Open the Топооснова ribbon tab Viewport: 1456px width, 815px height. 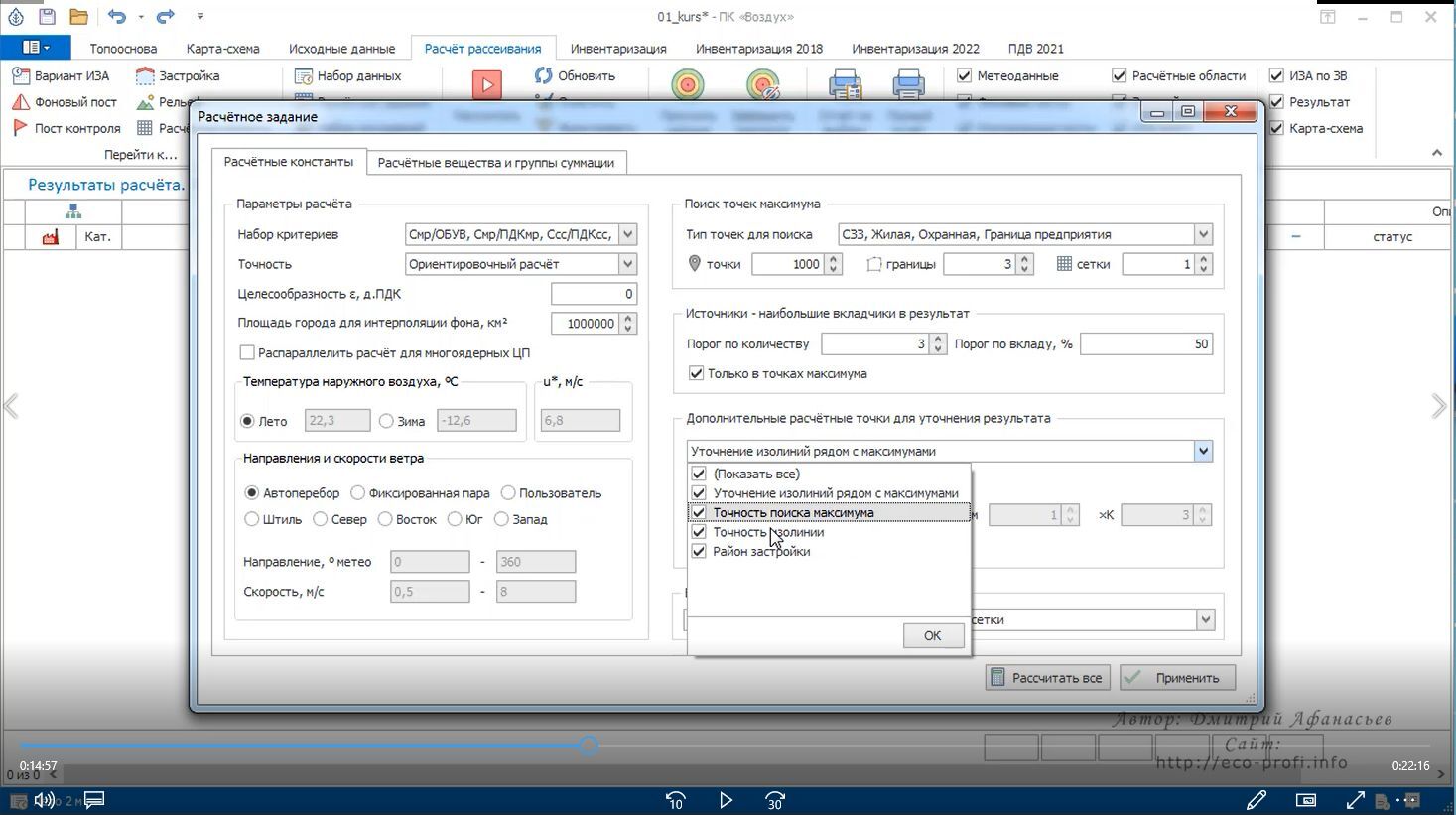[123, 48]
